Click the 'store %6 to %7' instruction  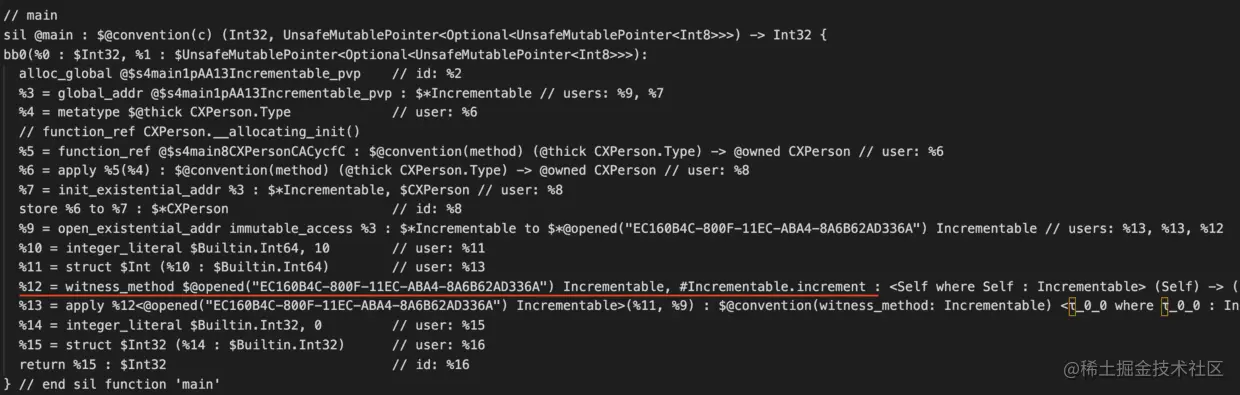[123, 209]
